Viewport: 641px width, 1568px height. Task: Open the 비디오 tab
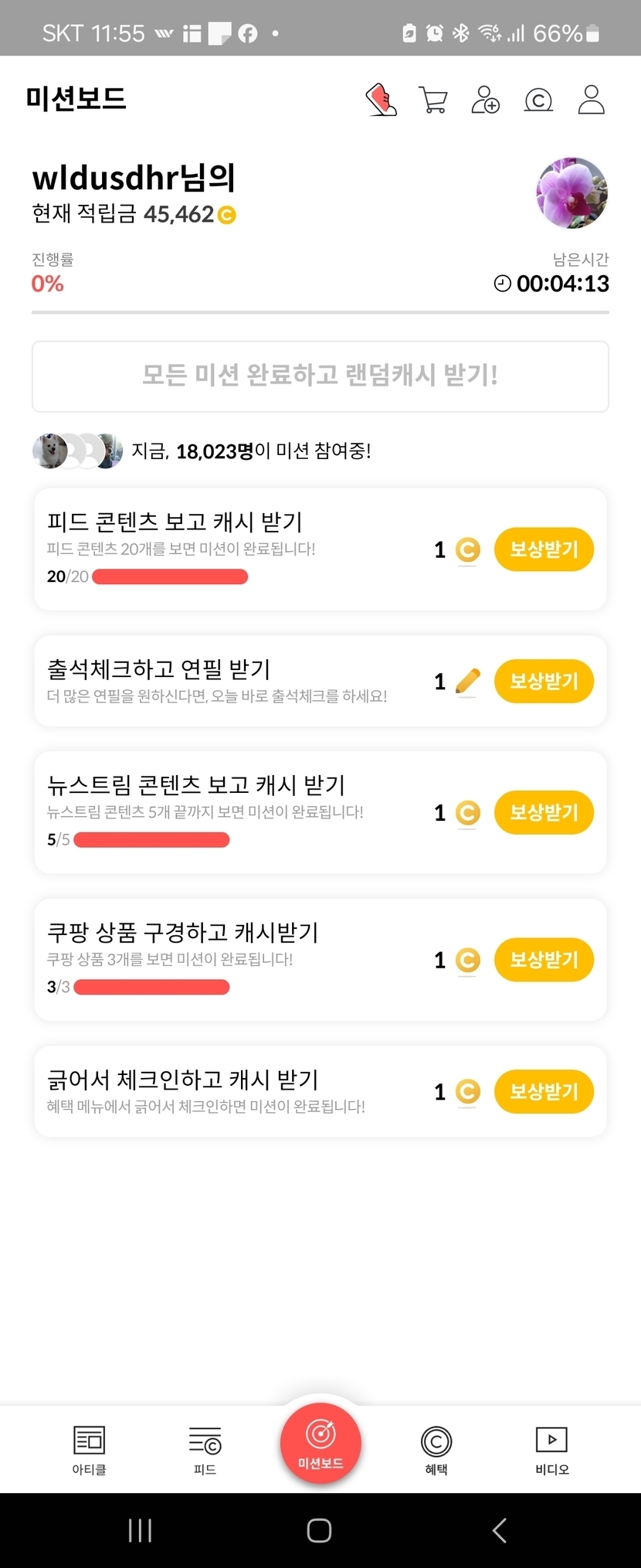click(x=551, y=1449)
